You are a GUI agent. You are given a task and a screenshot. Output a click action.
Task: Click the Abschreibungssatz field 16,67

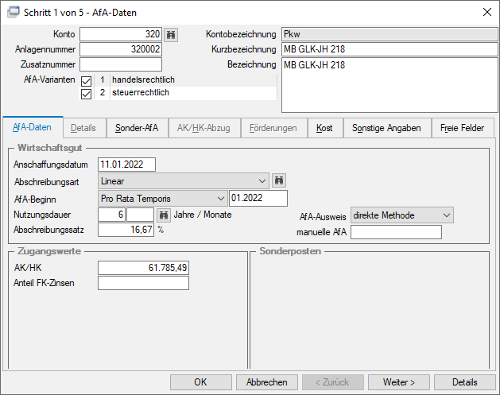(126, 230)
